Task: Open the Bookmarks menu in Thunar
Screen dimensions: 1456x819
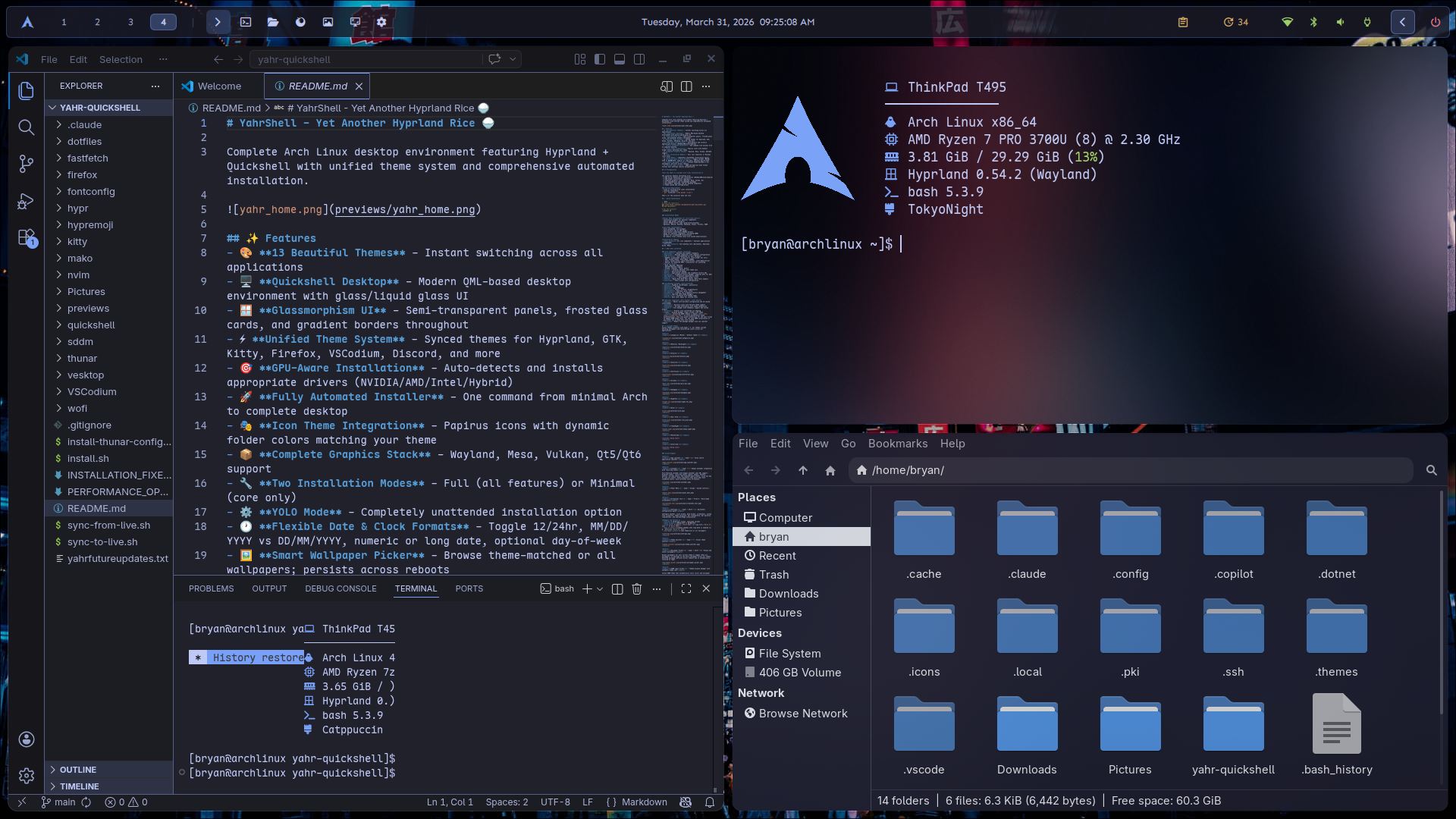Action: (x=898, y=444)
